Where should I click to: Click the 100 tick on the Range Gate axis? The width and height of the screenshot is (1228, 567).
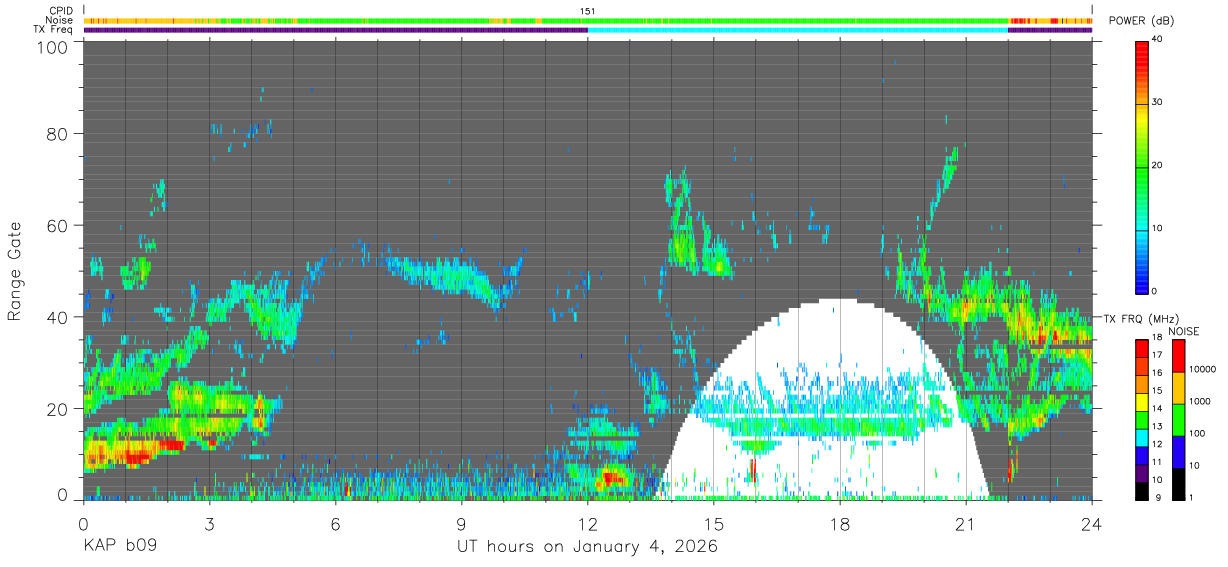tap(53, 47)
